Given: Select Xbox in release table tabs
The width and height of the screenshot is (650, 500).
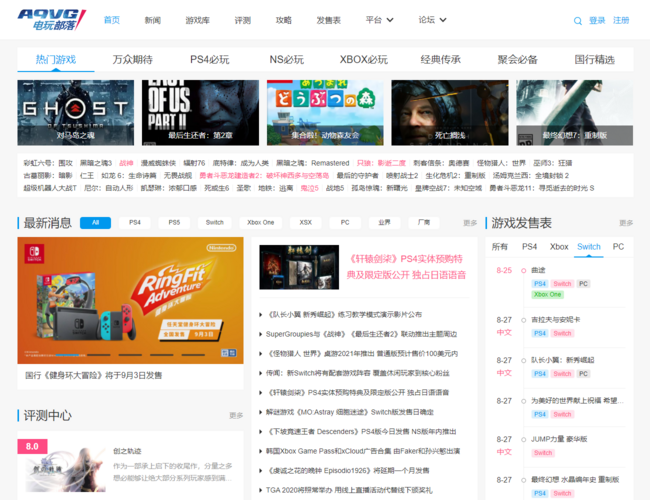Looking at the screenshot, I should 559,247.
